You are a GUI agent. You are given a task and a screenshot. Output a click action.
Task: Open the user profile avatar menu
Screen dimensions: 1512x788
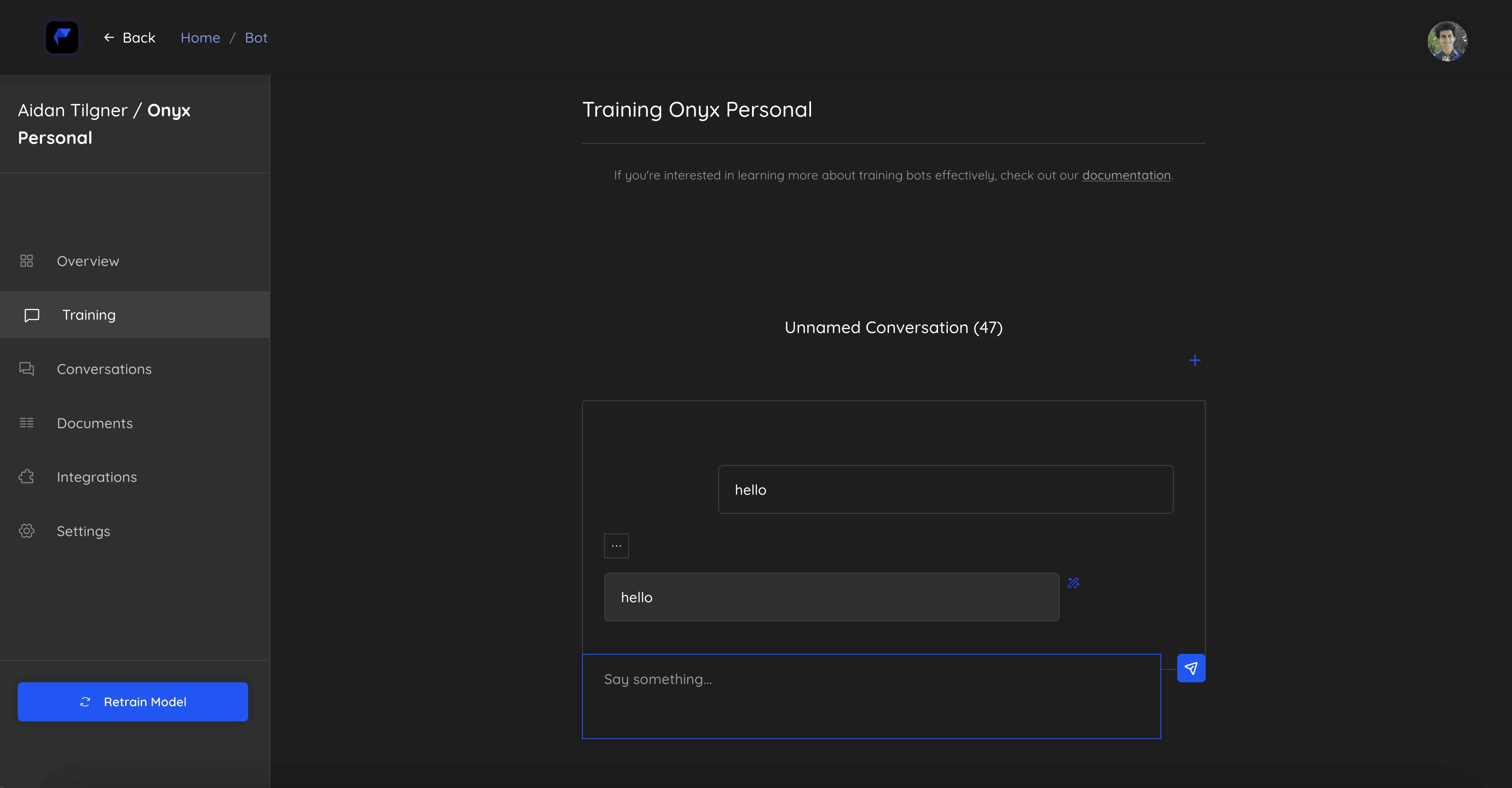tap(1447, 41)
